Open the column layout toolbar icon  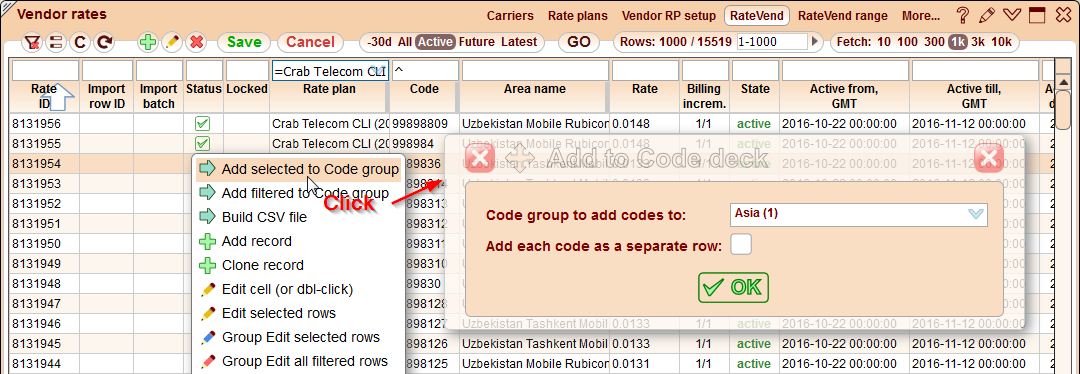(x=56, y=42)
